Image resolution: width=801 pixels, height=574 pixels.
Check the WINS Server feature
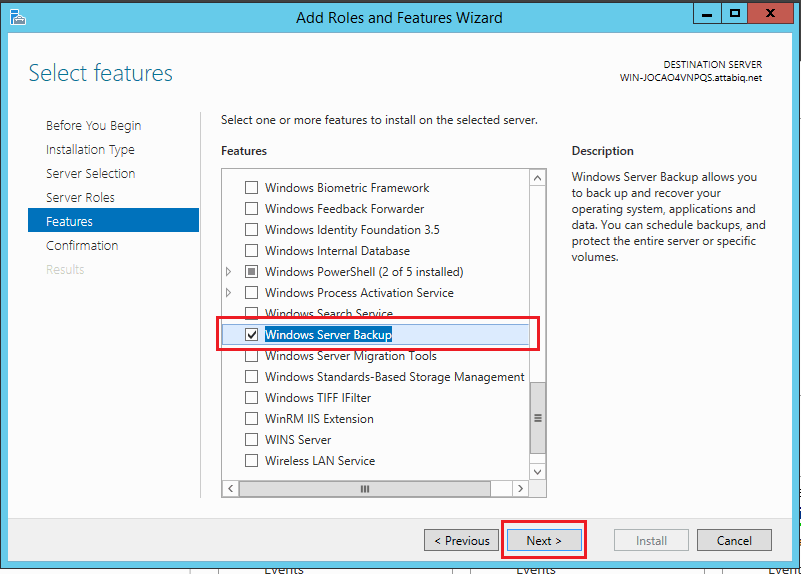252,440
